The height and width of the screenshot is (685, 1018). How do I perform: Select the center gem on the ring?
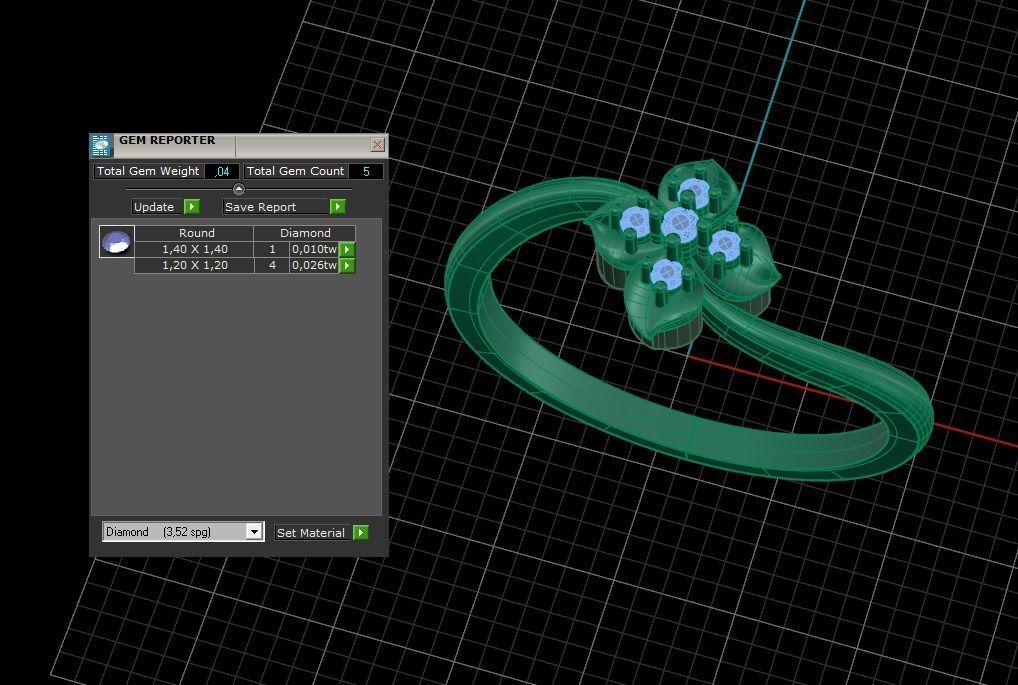click(679, 223)
